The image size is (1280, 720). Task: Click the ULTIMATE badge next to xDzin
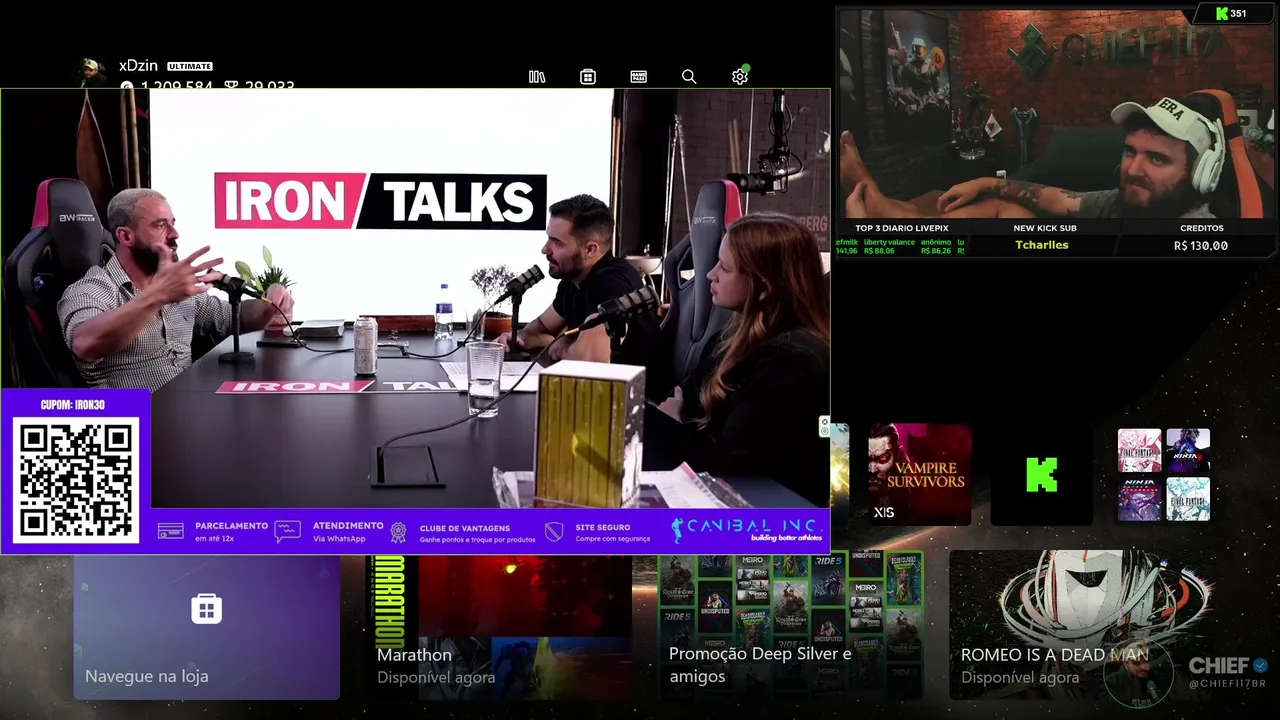coord(190,66)
